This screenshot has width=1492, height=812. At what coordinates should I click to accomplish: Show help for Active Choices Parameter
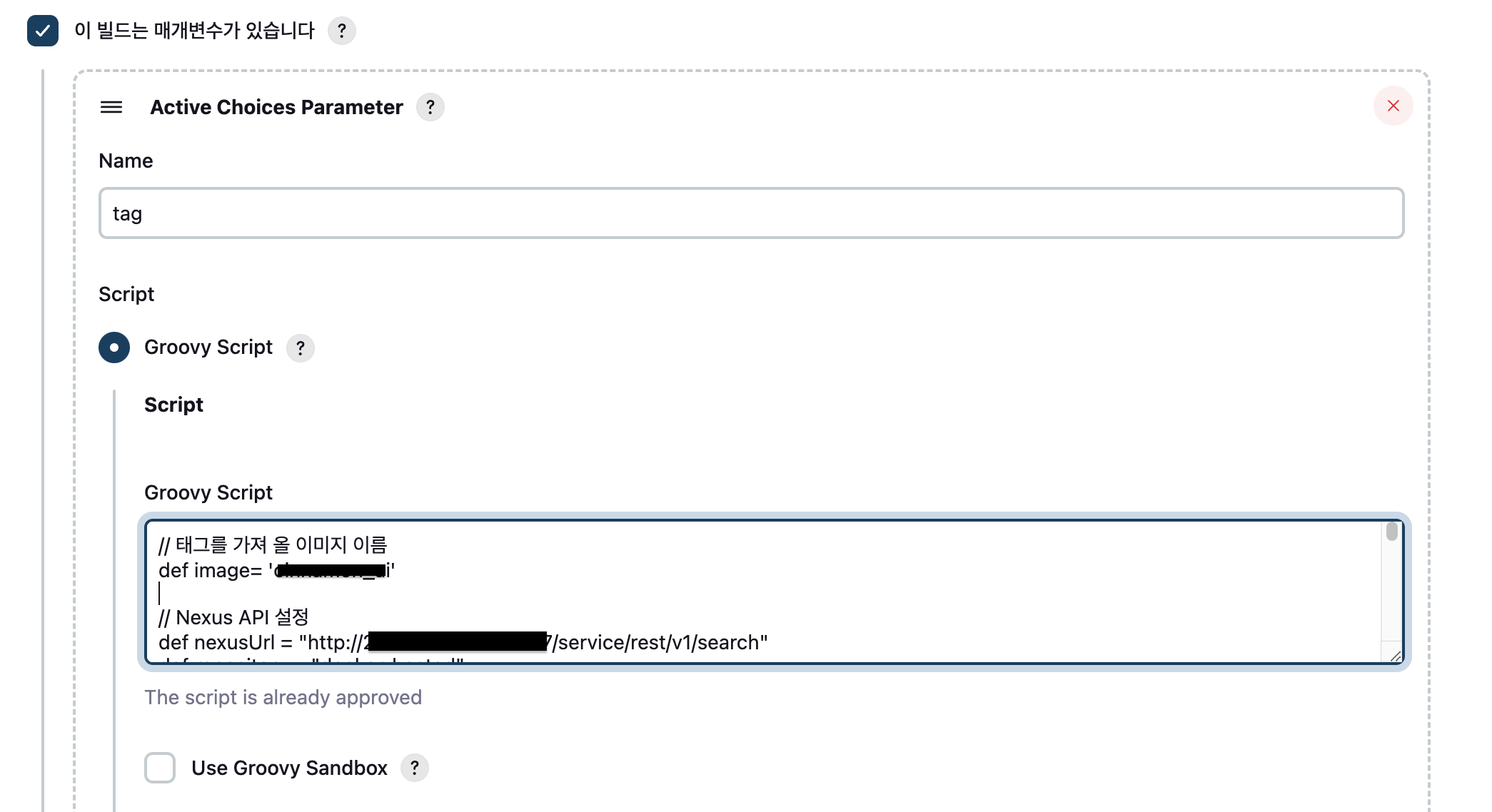coord(430,107)
